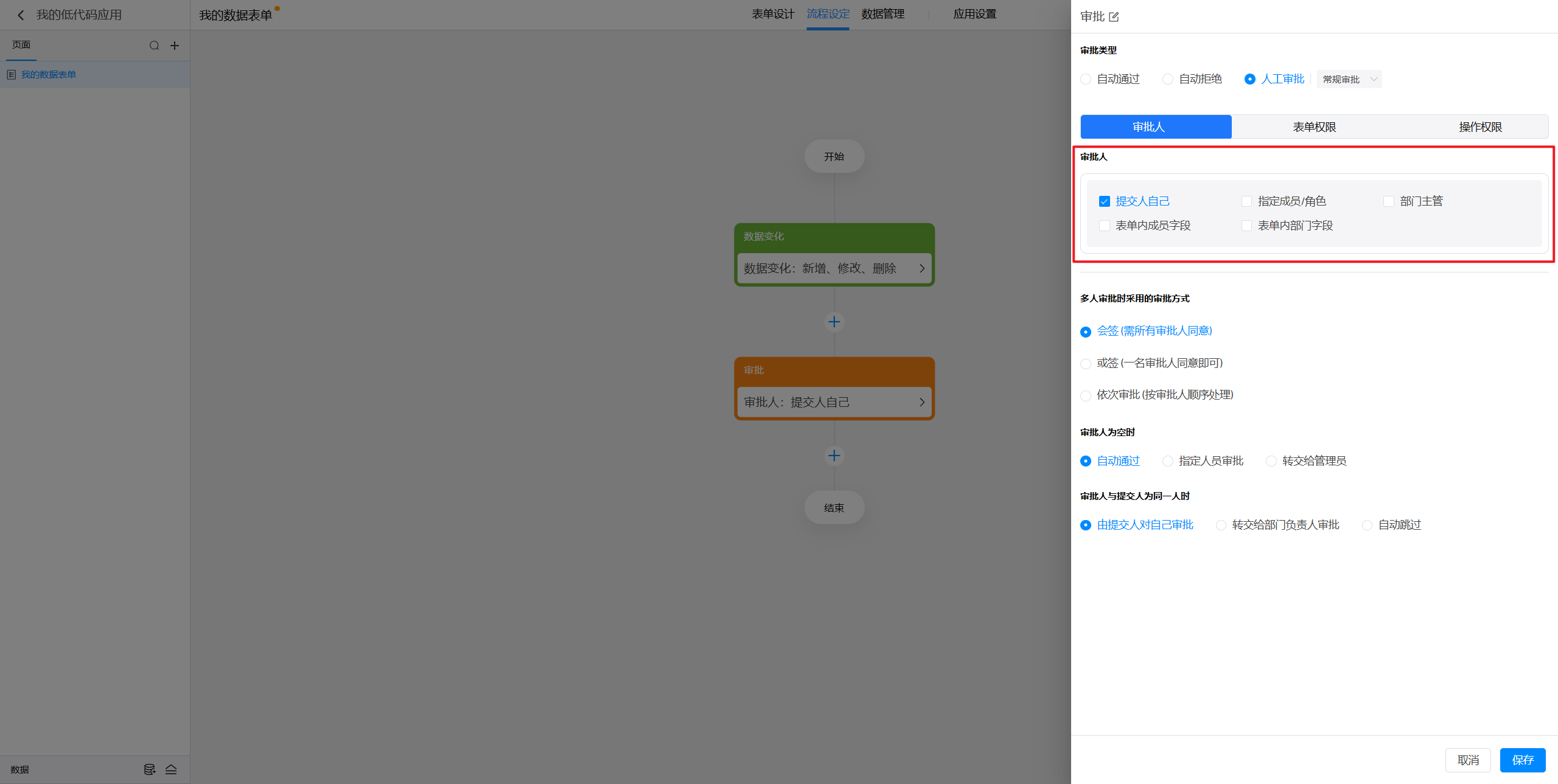Viewport: 1558px width, 784px height.
Task: Click the edit icon next to 审批 title
Action: click(1114, 17)
